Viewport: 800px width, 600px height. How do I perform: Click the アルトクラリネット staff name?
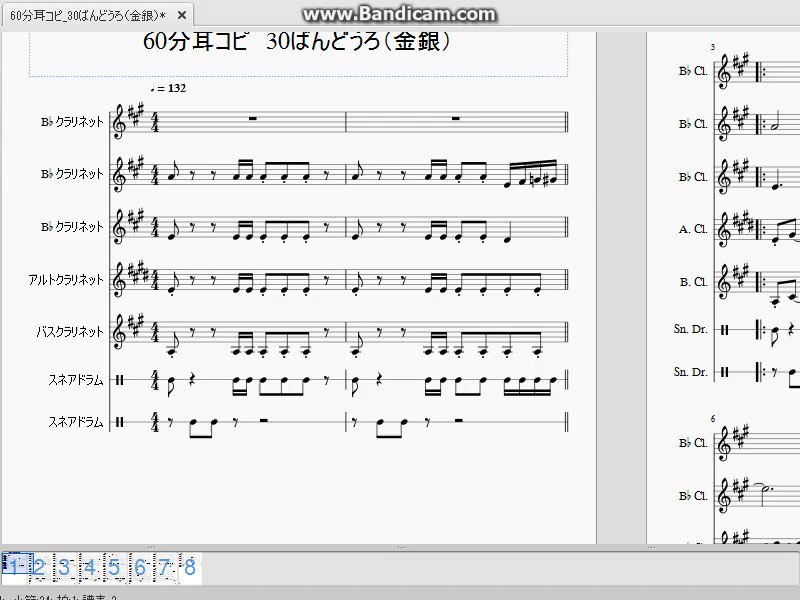(x=66, y=280)
